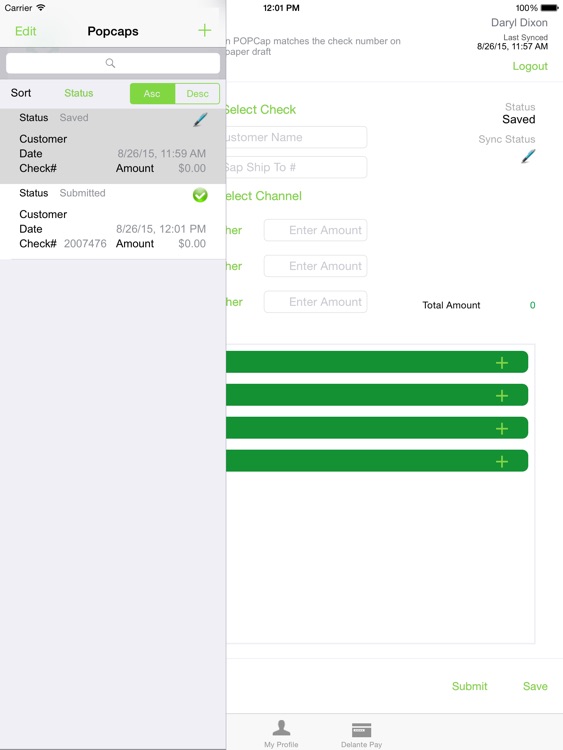Open the My Profile tab

tap(281, 734)
